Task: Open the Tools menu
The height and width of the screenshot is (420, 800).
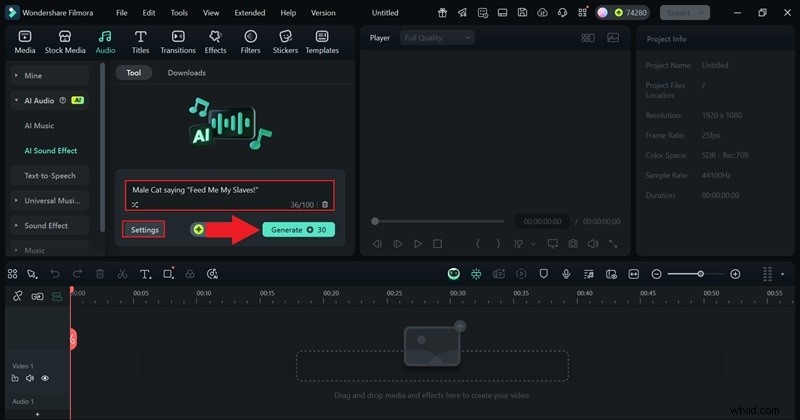Action: coord(178,13)
